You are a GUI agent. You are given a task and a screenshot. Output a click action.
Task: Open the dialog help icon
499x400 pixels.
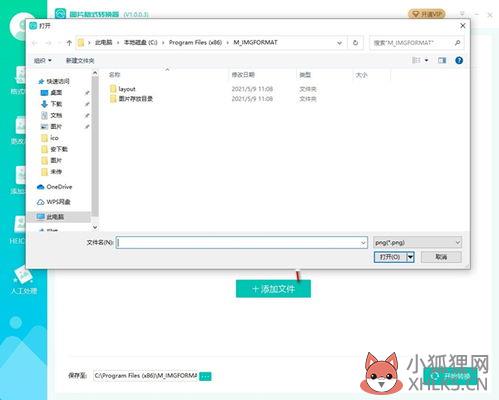click(x=459, y=60)
